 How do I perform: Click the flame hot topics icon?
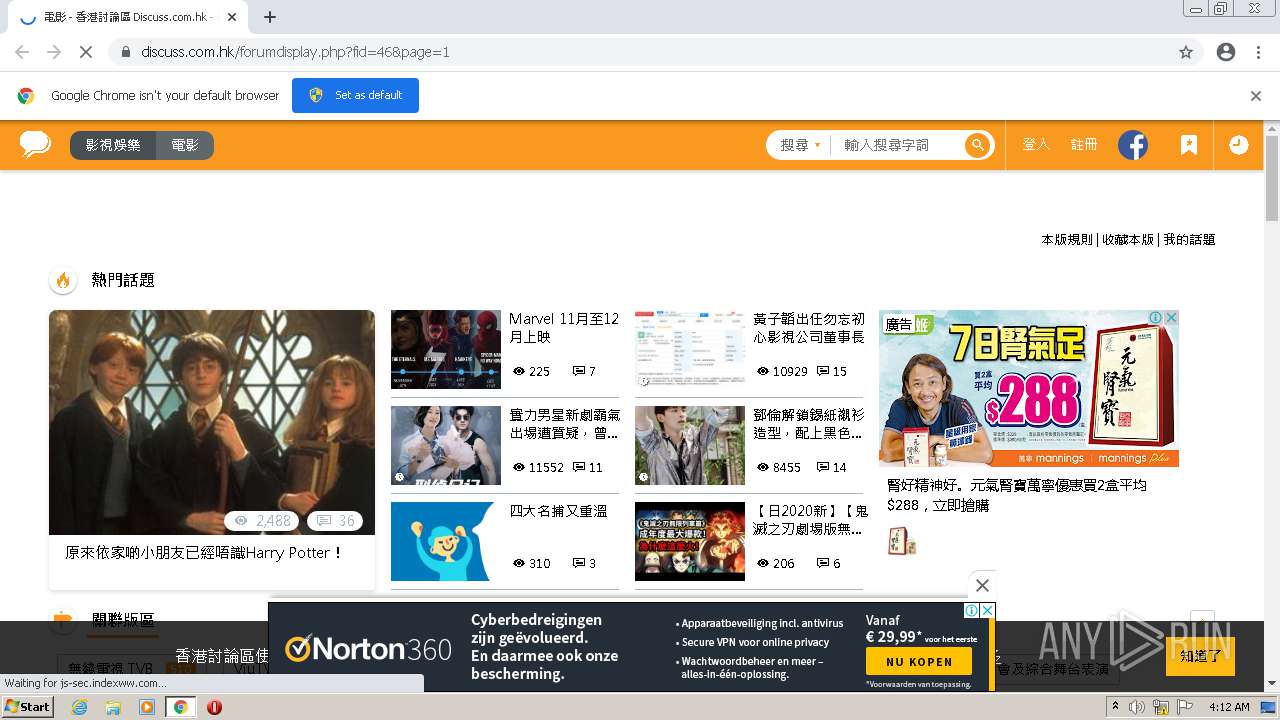[63, 280]
